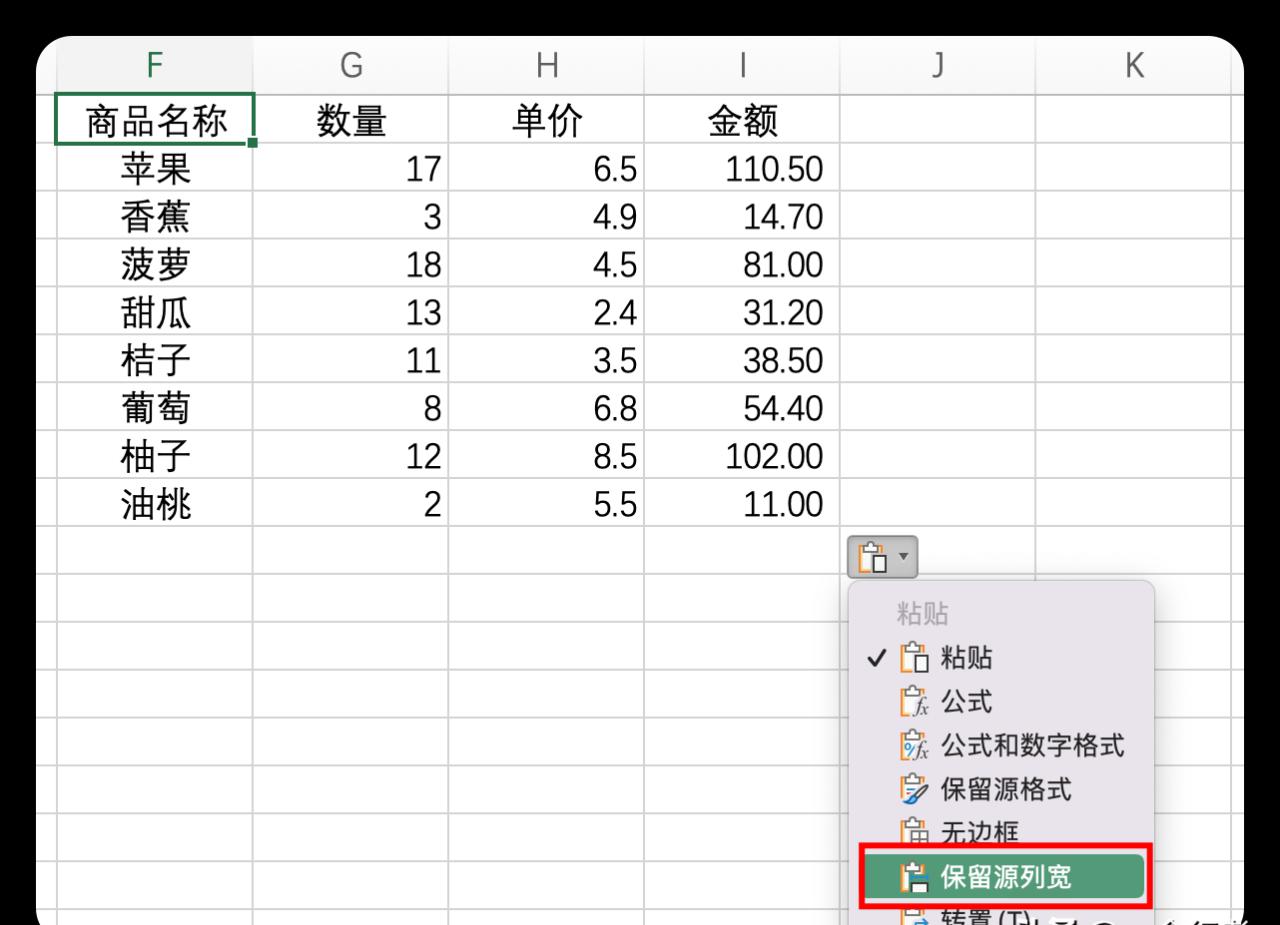Click column I header
Viewport: 1280px width, 925px height.
pos(742,65)
